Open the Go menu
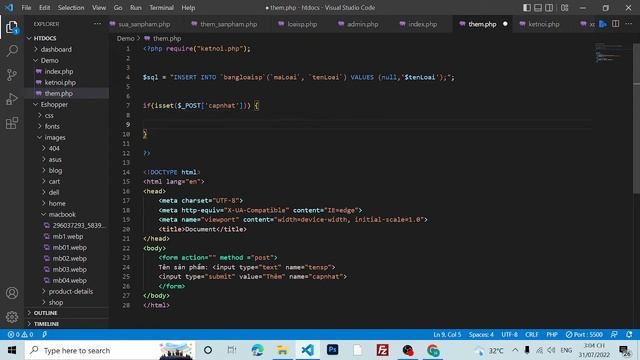 coord(118,7)
